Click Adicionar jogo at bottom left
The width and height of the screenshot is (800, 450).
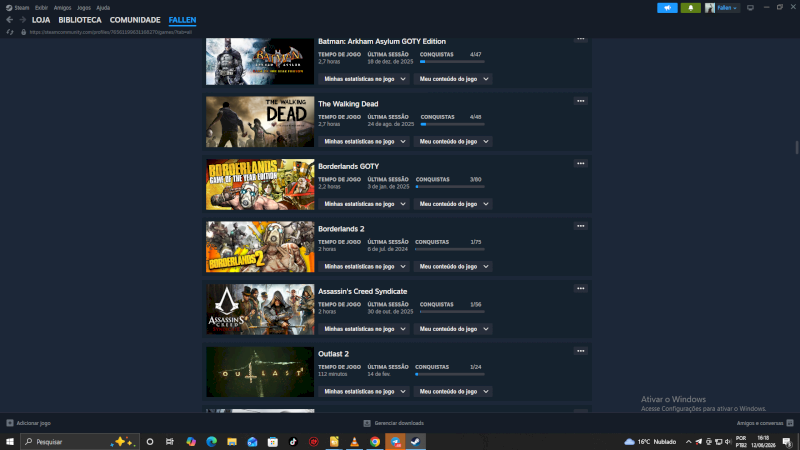click(29, 423)
